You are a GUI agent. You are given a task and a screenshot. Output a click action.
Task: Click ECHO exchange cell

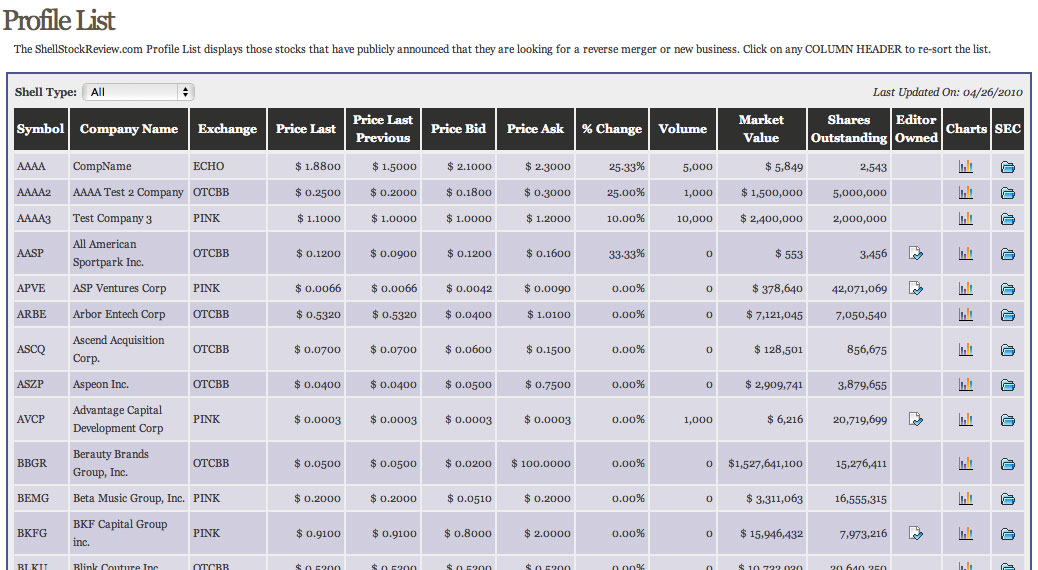[209, 167]
